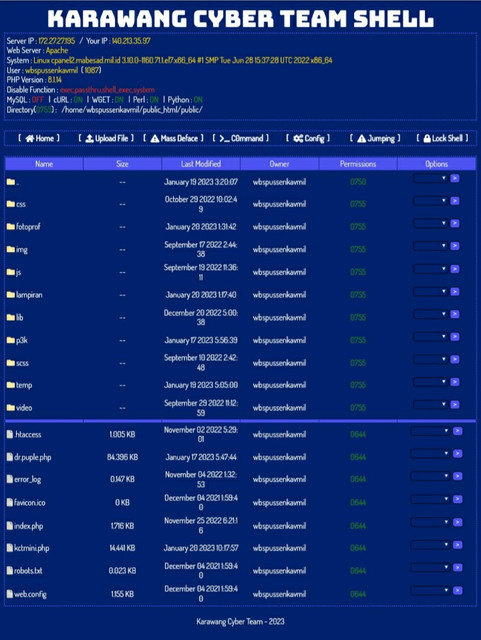
Task: Click the go arrow button in kctmini.php row
Action: click(x=458, y=544)
